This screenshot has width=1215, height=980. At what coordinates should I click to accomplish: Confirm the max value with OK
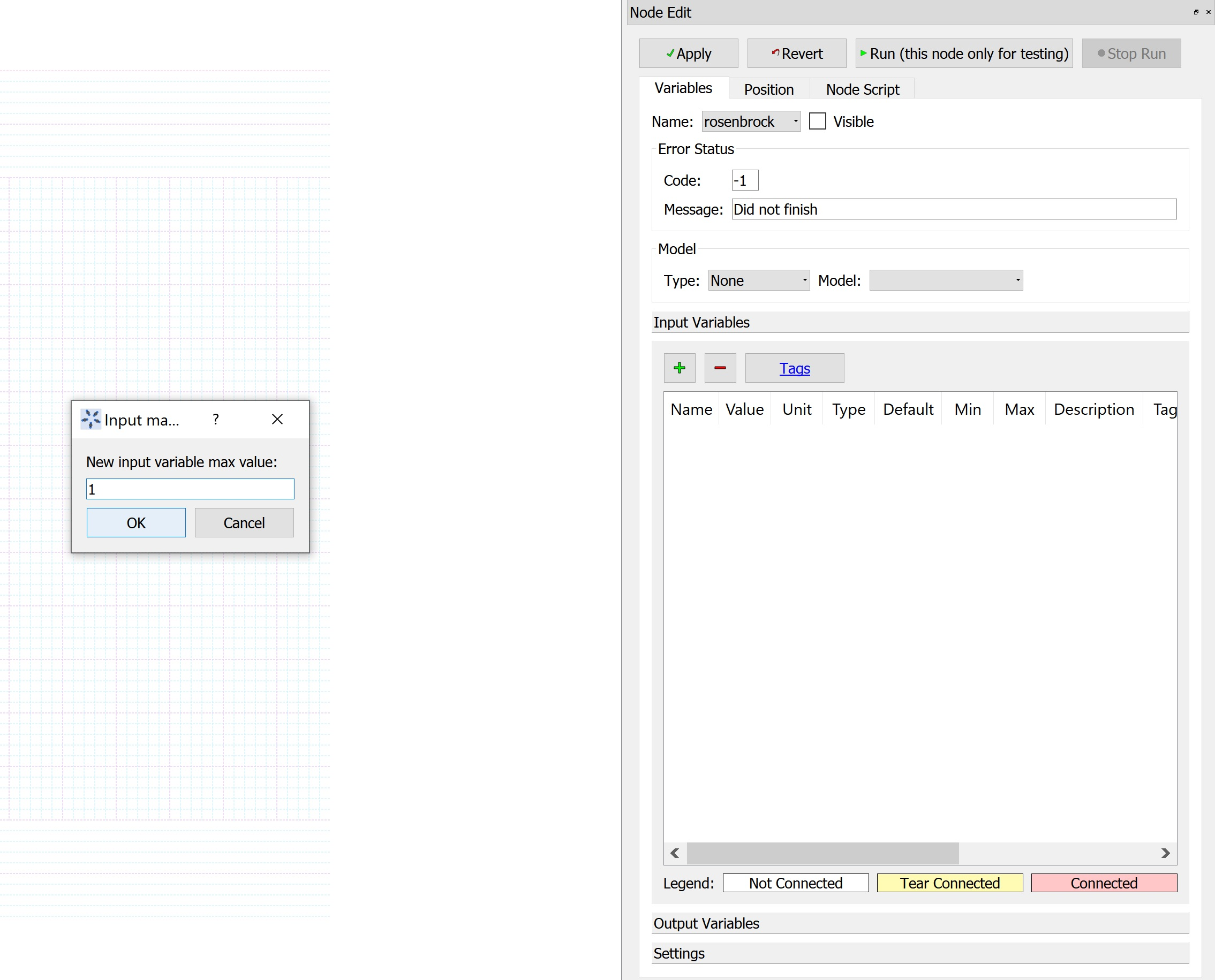[x=136, y=523]
